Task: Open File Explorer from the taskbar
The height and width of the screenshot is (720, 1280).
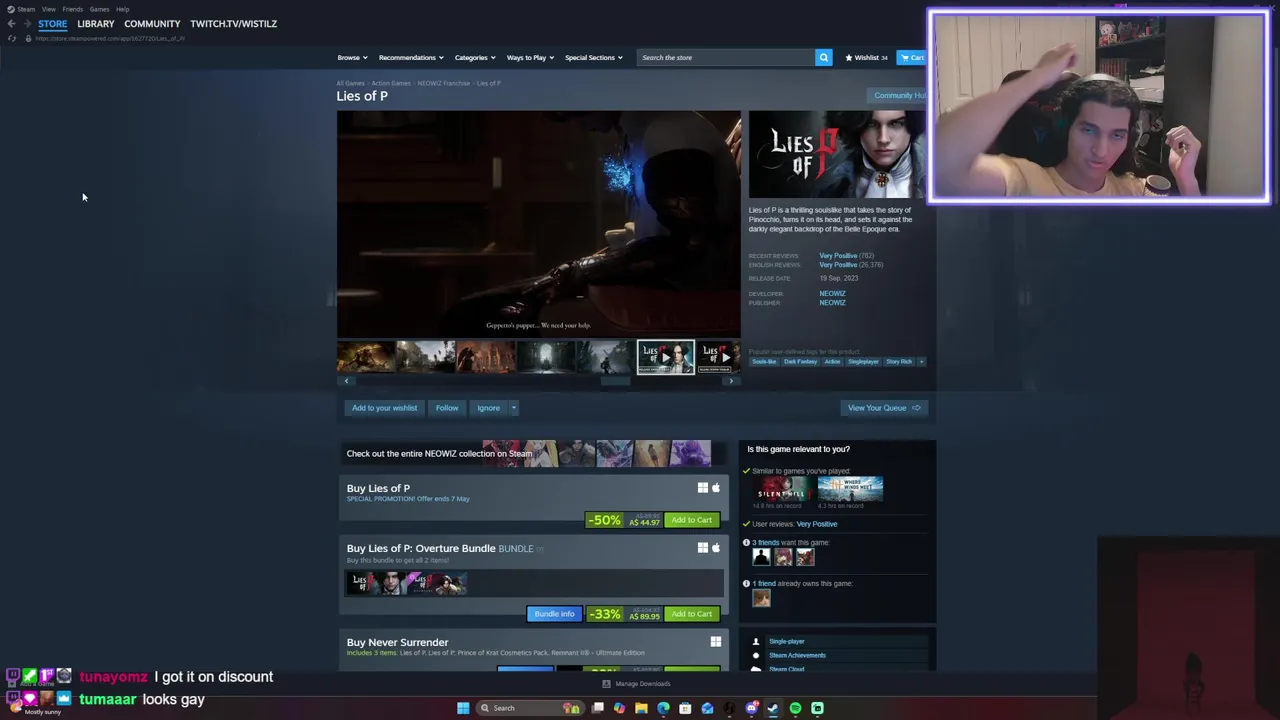Action: [x=641, y=708]
